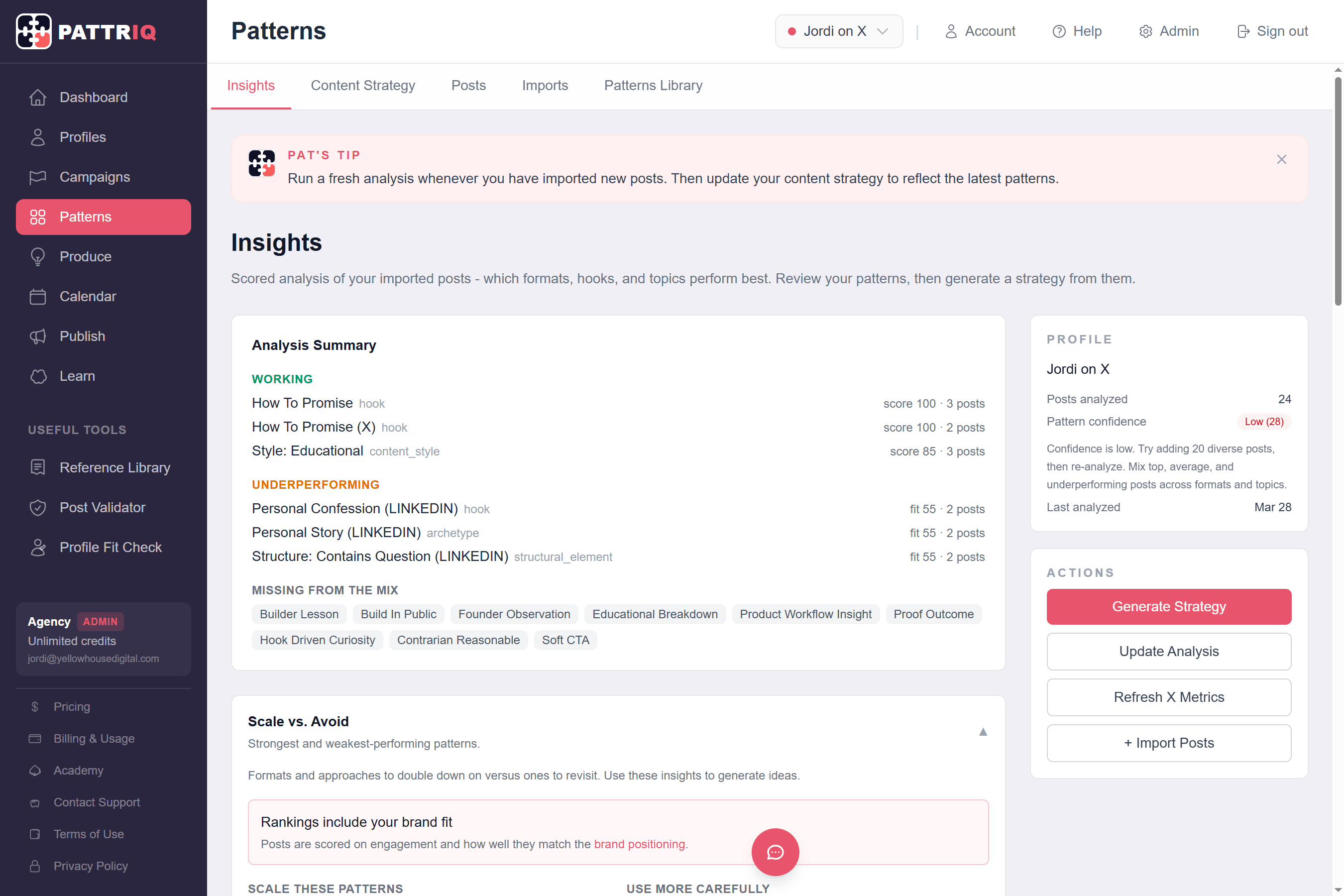Click the Refresh X Metrics button
1344x896 pixels.
pyautogui.click(x=1169, y=697)
